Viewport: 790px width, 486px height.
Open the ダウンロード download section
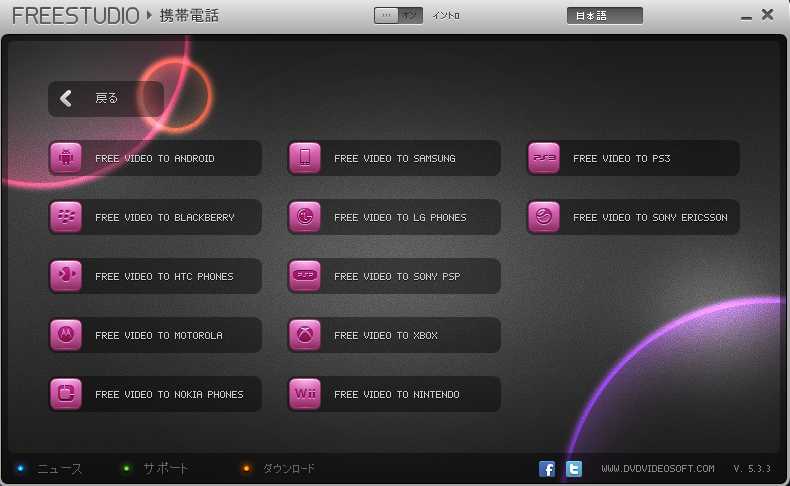point(289,469)
